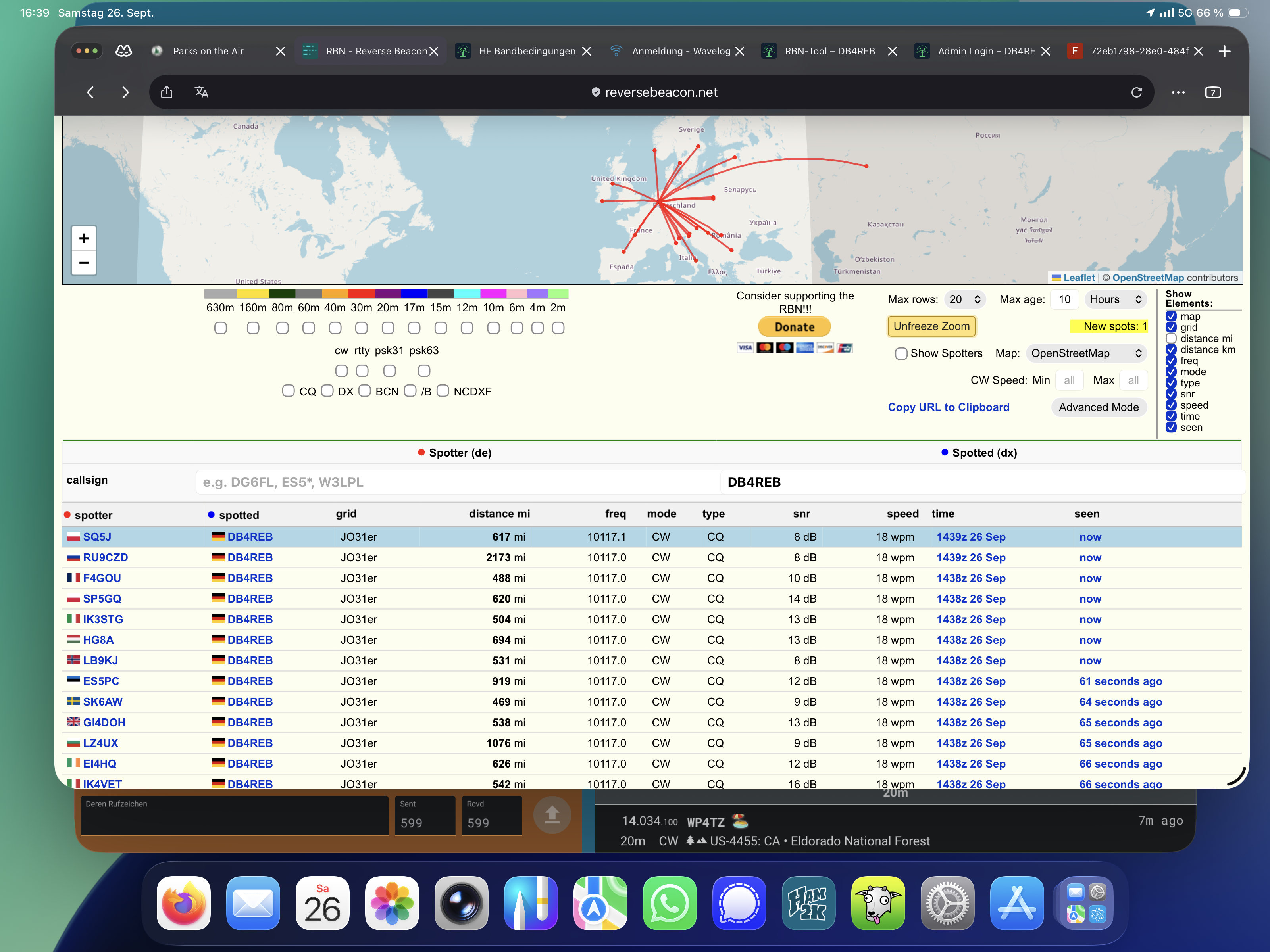Go forward to the next page
This screenshot has width=1270, height=952.
(x=125, y=92)
